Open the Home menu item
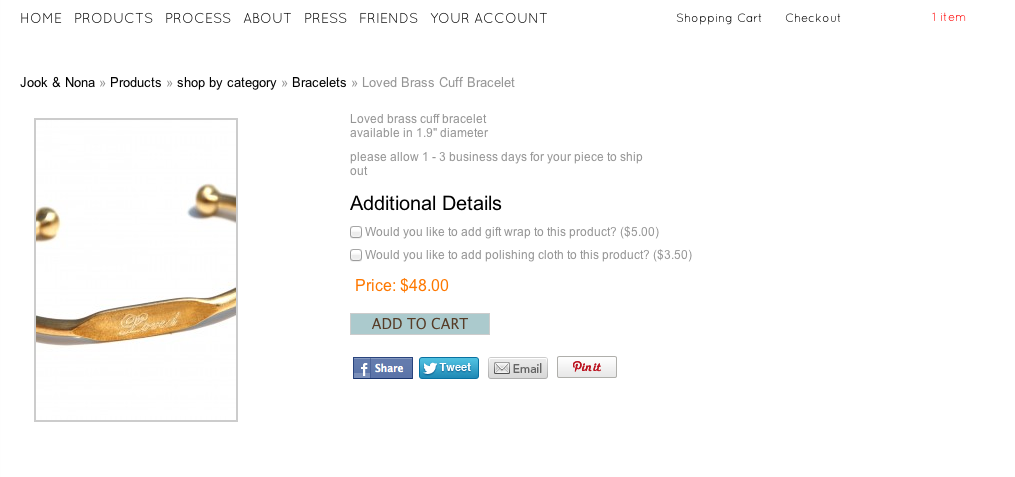1015x477 pixels. pyautogui.click(x=41, y=18)
